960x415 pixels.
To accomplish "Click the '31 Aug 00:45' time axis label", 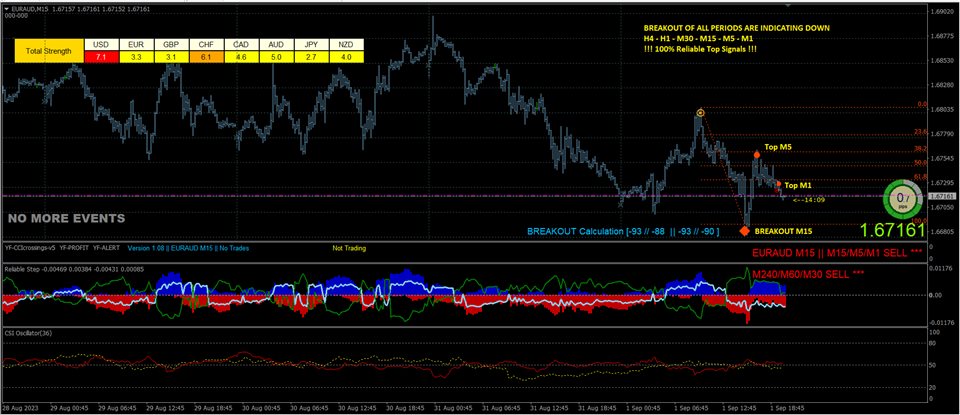I will (x=451, y=407).
